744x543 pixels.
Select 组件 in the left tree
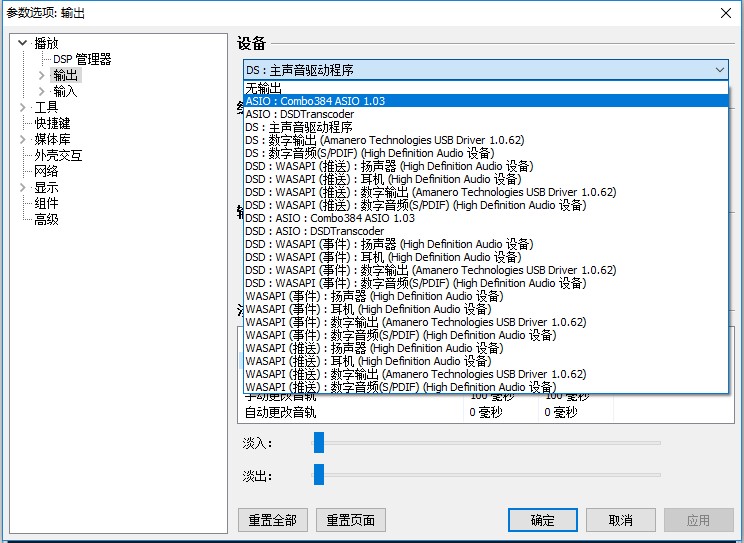point(46,203)
